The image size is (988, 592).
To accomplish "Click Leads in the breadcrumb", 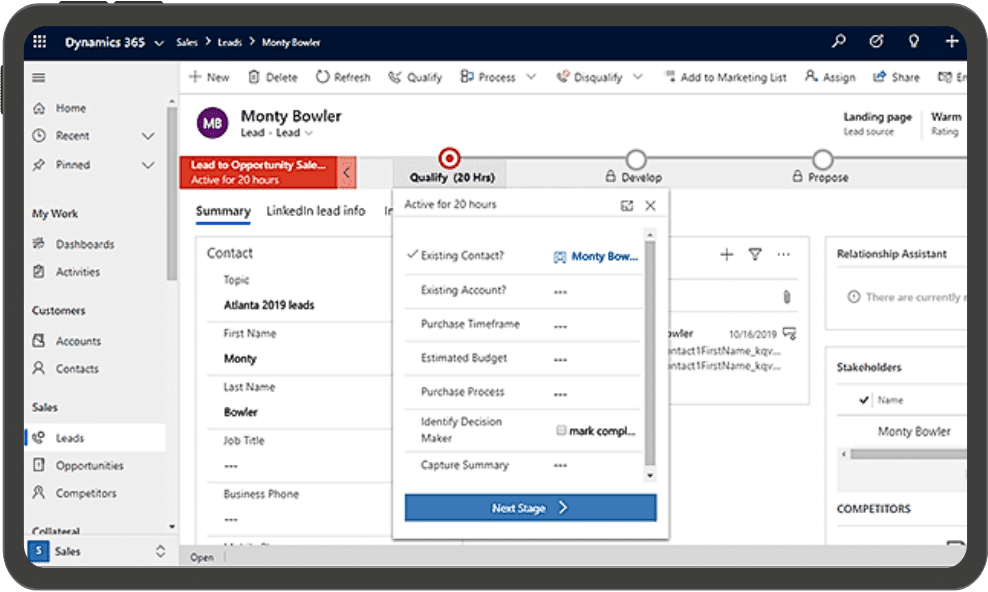I will (229, 42).
